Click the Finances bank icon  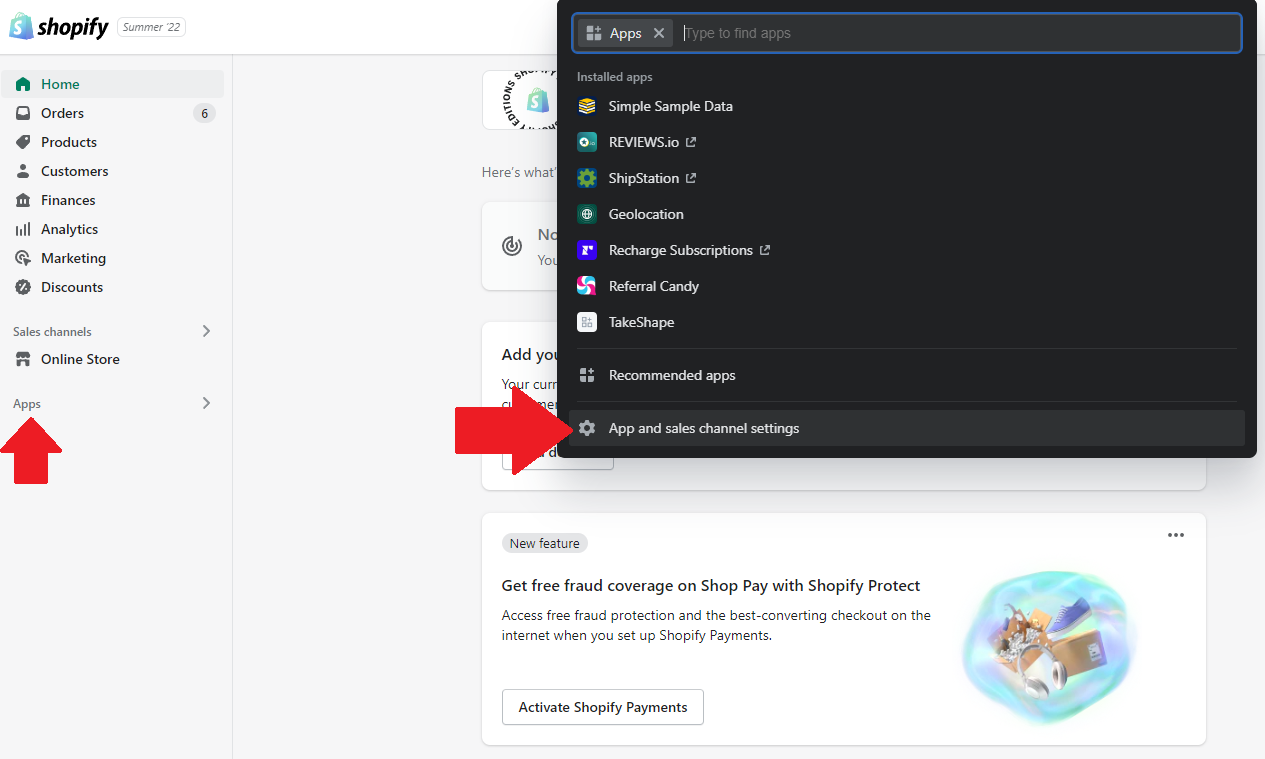tap(23, 200)
